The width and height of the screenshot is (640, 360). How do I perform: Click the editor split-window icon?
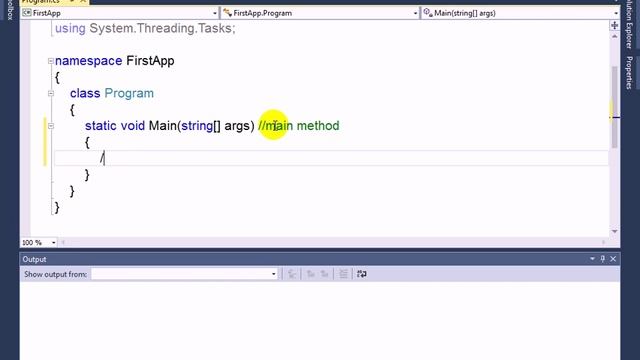[x=614, y=26]
